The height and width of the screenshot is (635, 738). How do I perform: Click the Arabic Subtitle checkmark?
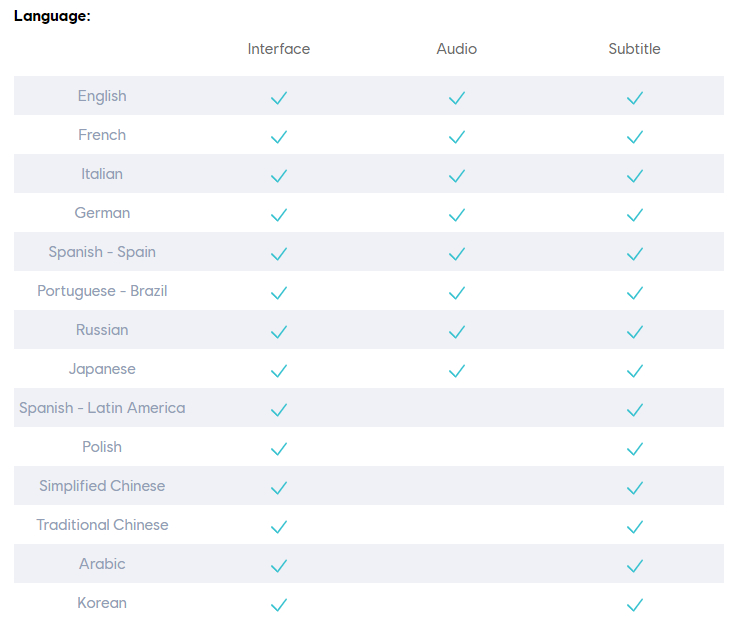(x=634, y=566)
